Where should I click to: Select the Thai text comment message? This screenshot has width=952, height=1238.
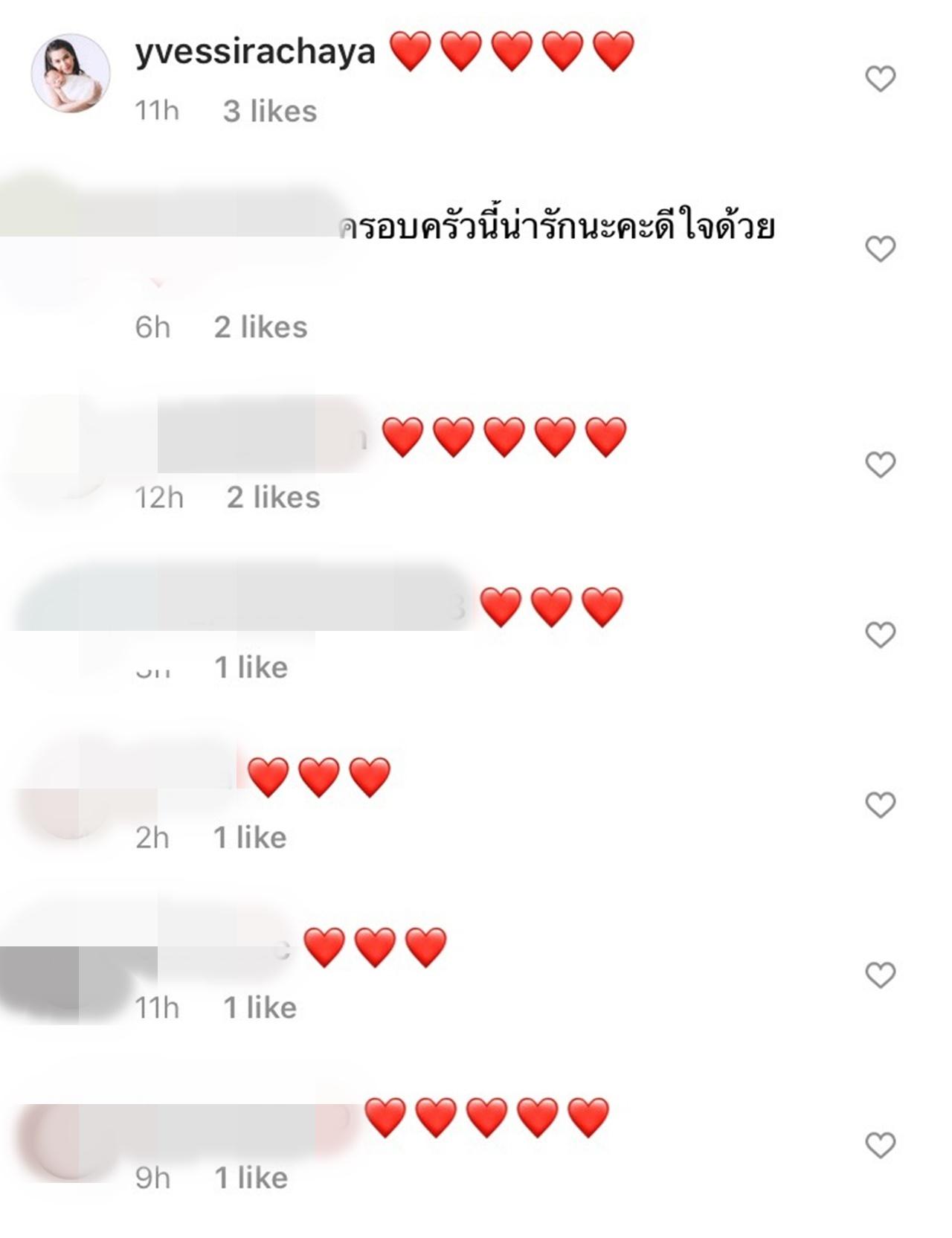(x=556, y=227)
